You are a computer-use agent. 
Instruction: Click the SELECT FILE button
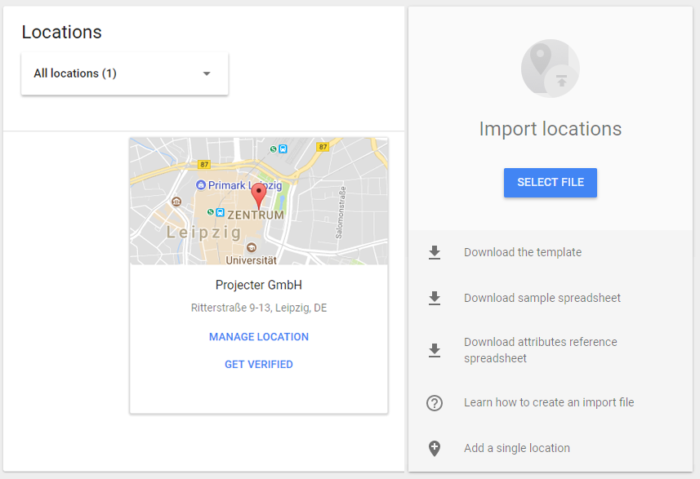550,183
